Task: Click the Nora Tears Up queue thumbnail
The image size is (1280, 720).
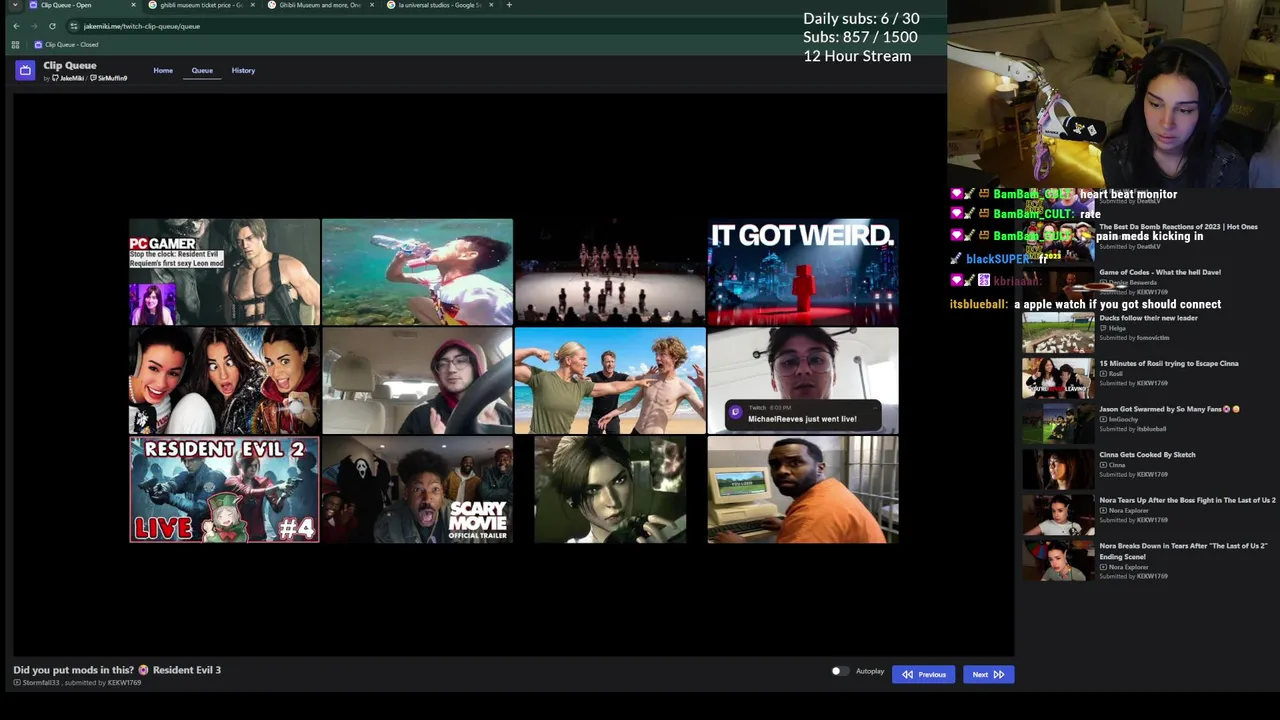Action: pos(1058,515)
